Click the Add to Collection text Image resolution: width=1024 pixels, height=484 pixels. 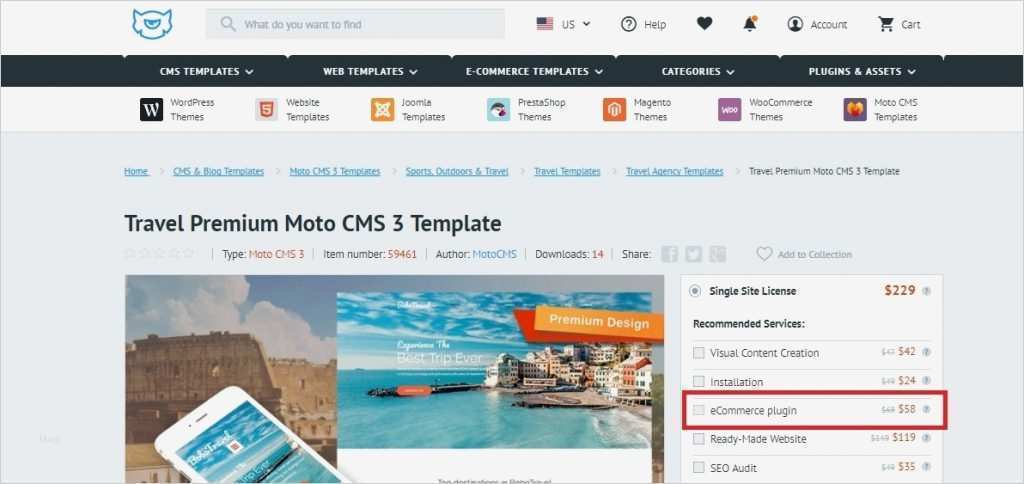[x=814, y=254]
